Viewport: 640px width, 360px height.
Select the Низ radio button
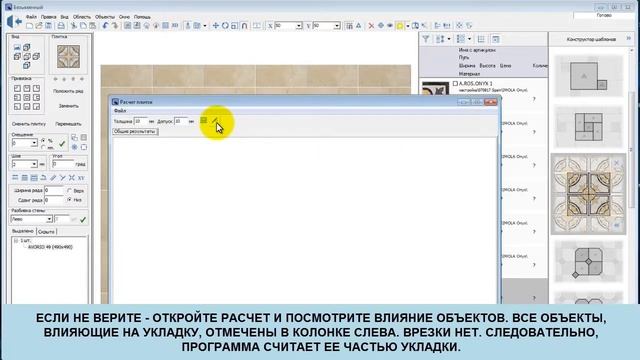pos(69,200)
